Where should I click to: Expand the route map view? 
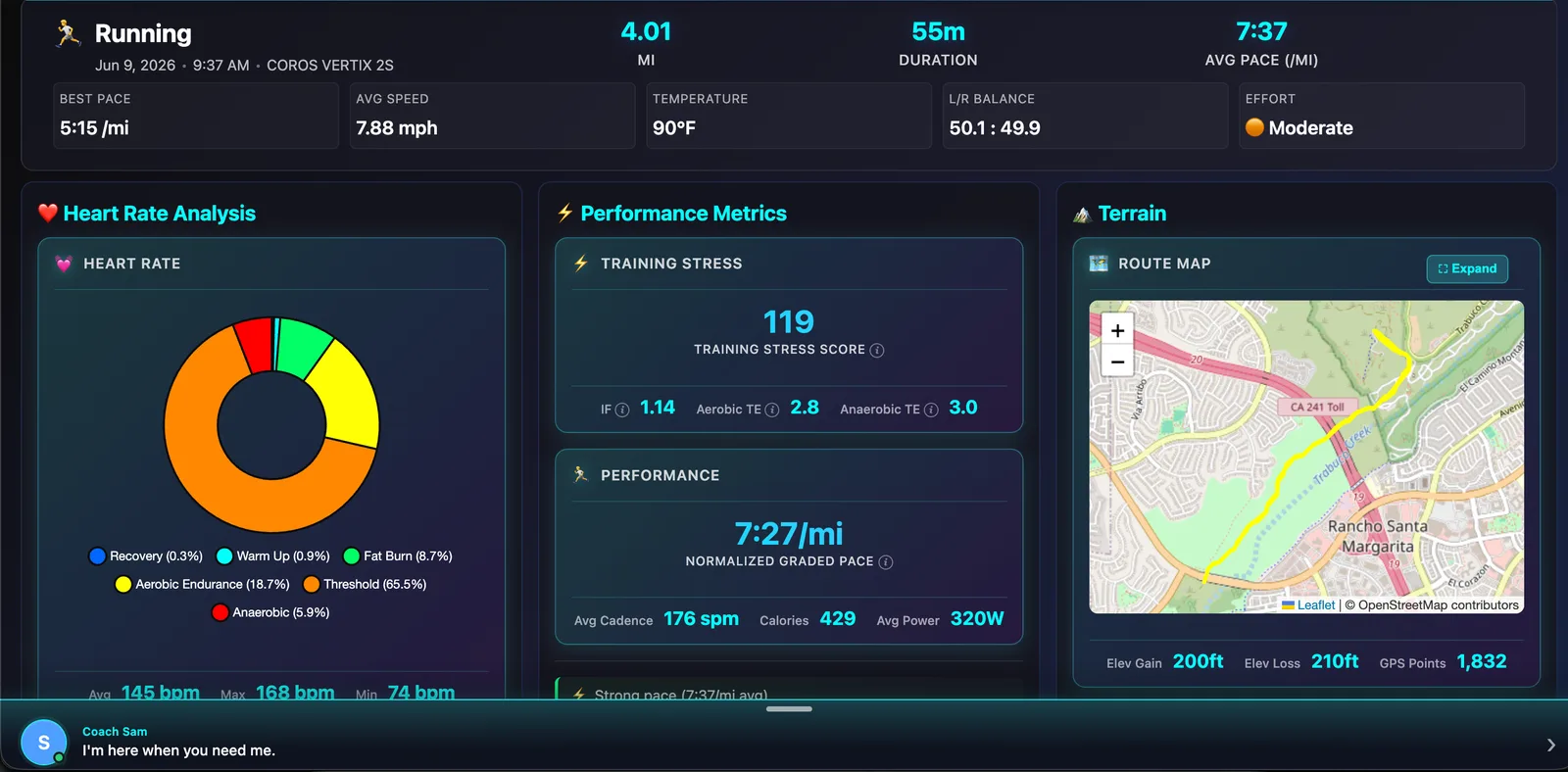[1467, 268]
